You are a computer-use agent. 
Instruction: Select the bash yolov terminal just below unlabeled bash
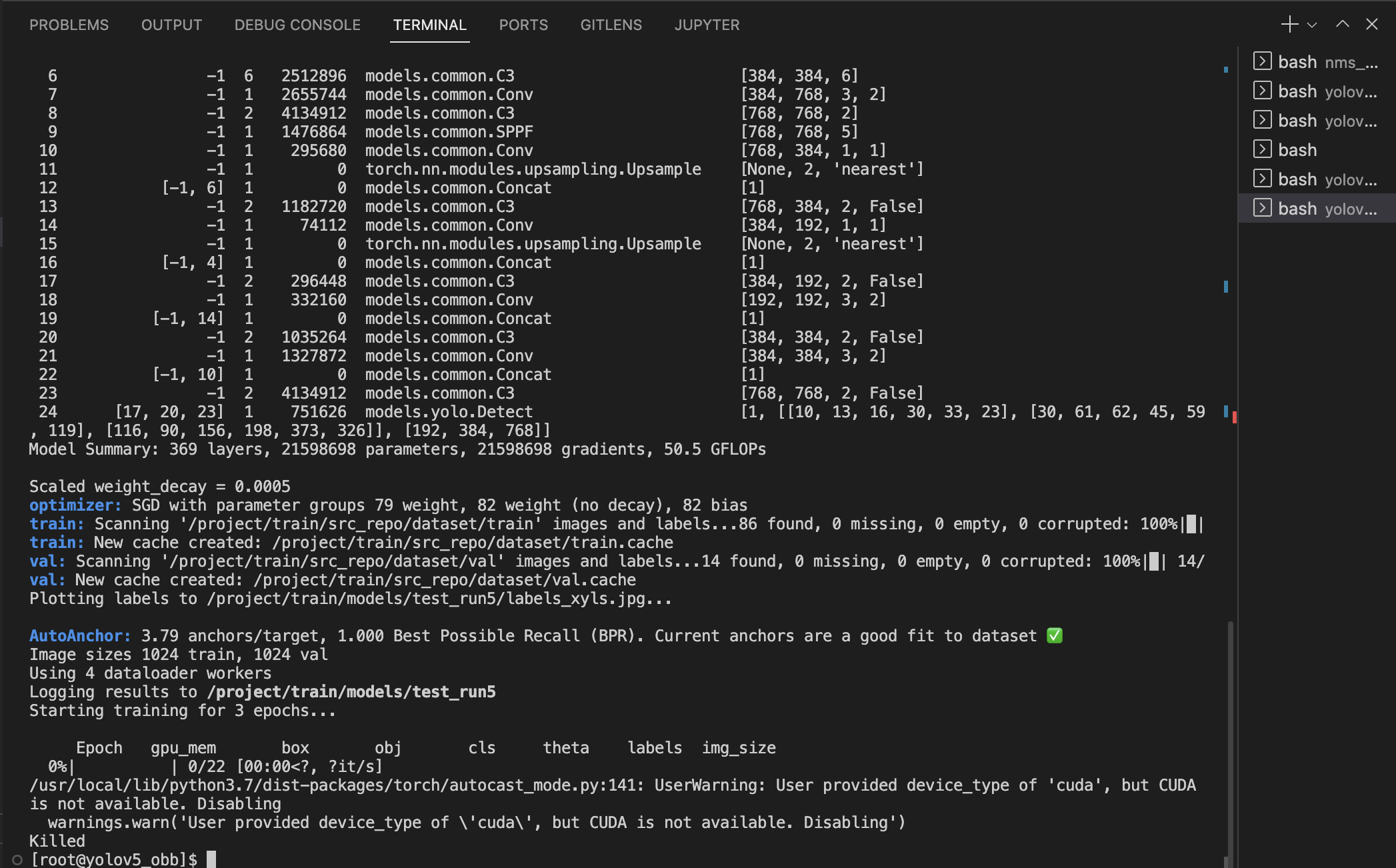click(1317, 179)
